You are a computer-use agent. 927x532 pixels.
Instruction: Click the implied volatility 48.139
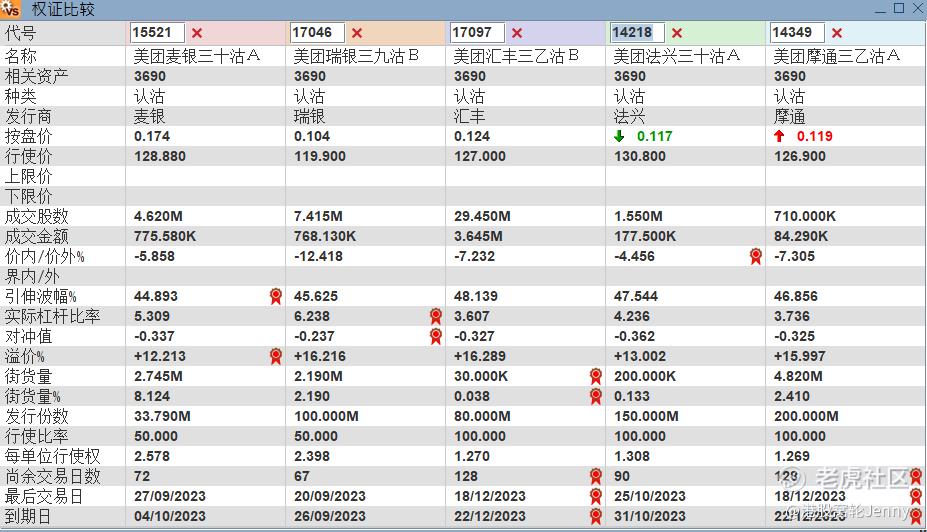(476, 296)
